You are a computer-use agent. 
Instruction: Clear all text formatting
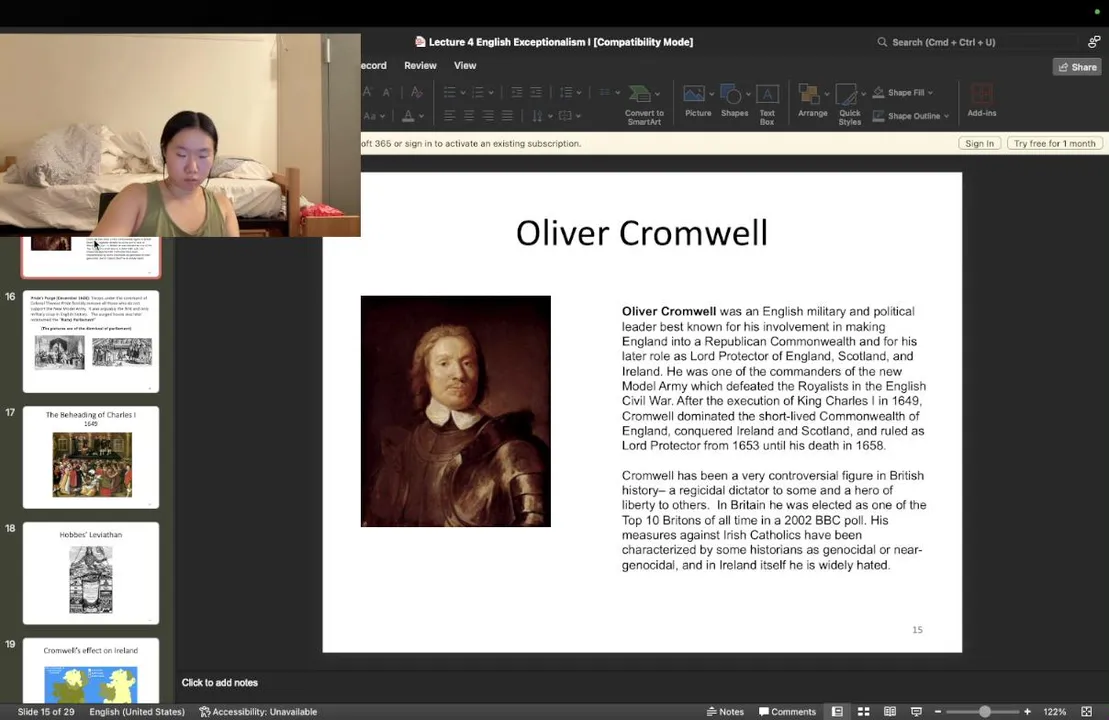(x=417, y=92)
